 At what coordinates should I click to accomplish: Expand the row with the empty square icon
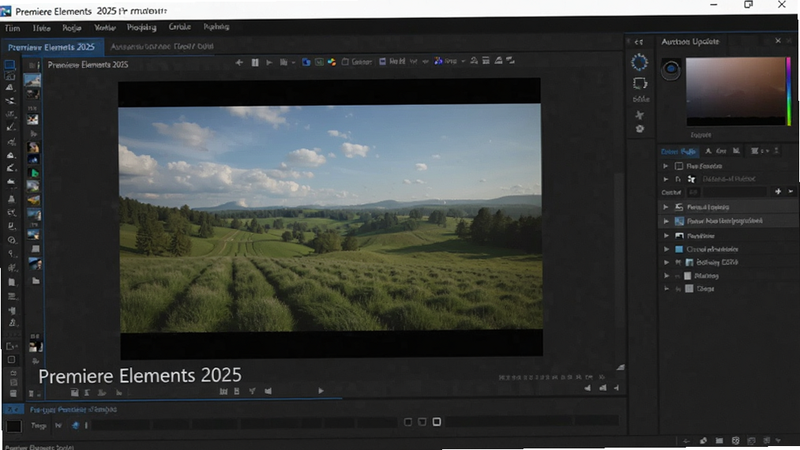point(666,166)
